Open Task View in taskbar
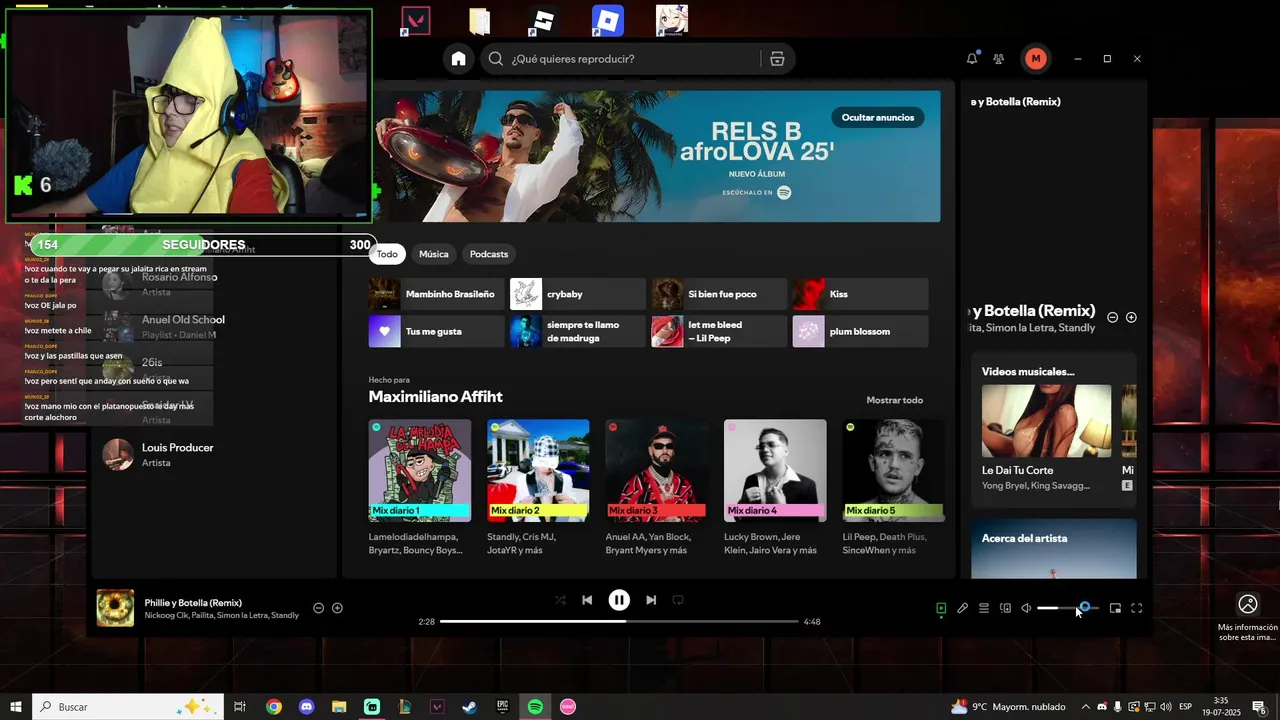This screenshot has width=1280, height=720. pos(240,707)
